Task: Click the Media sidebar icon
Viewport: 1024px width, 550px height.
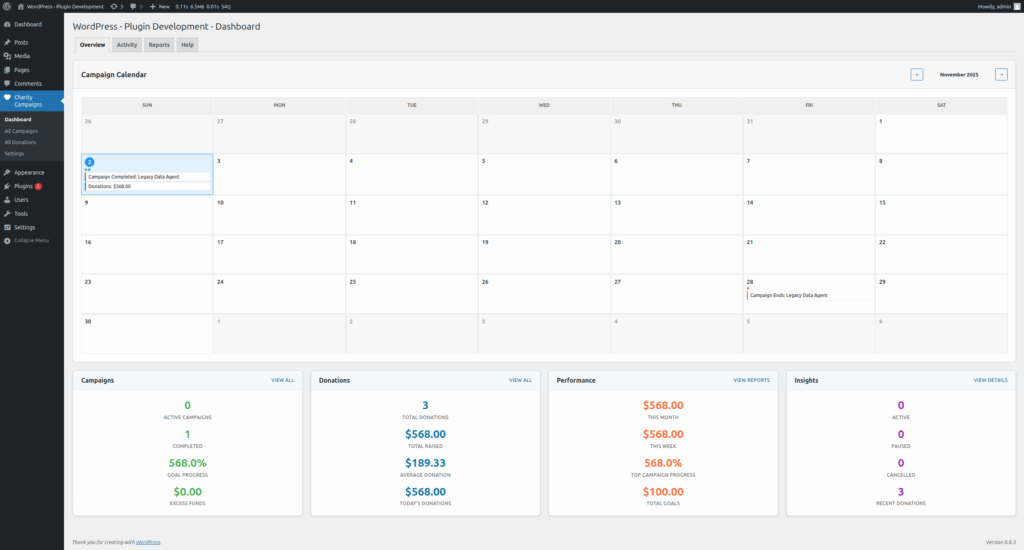Action: tap(7, 56)
